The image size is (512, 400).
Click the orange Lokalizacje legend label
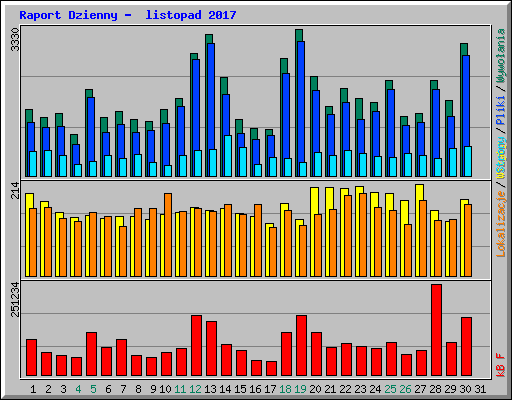pos(501,224)
